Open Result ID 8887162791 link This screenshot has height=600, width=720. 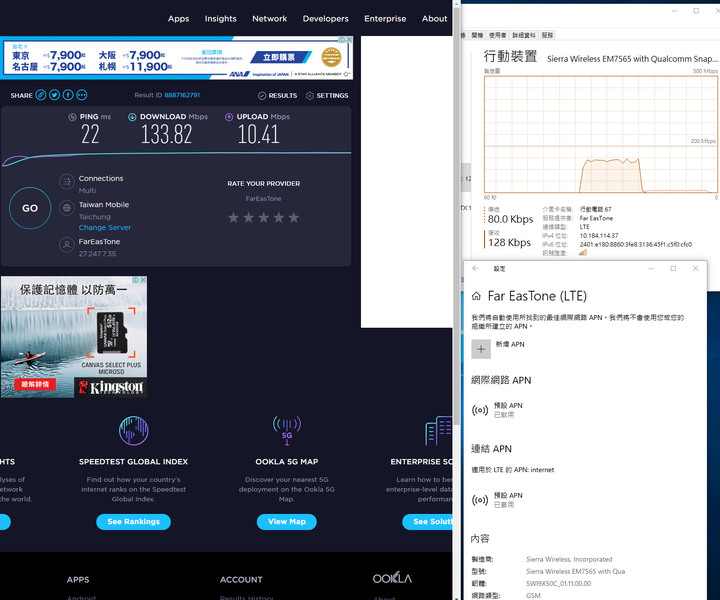[182, 95]
